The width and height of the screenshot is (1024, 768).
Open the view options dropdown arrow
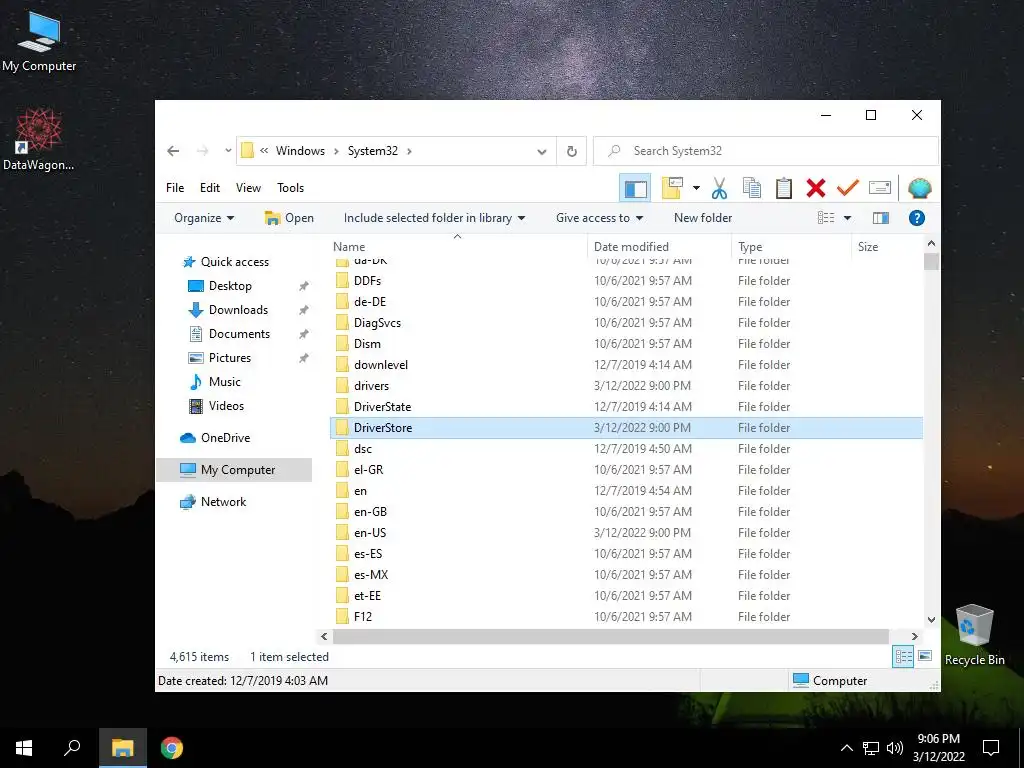tap(847, 218)
